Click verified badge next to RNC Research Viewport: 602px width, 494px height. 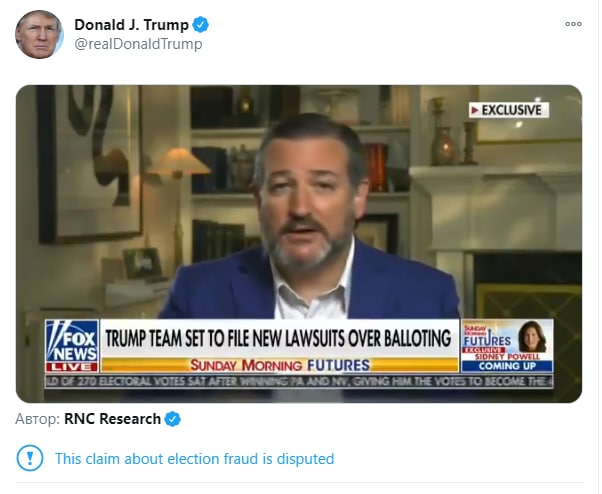(x=172, y=419)
